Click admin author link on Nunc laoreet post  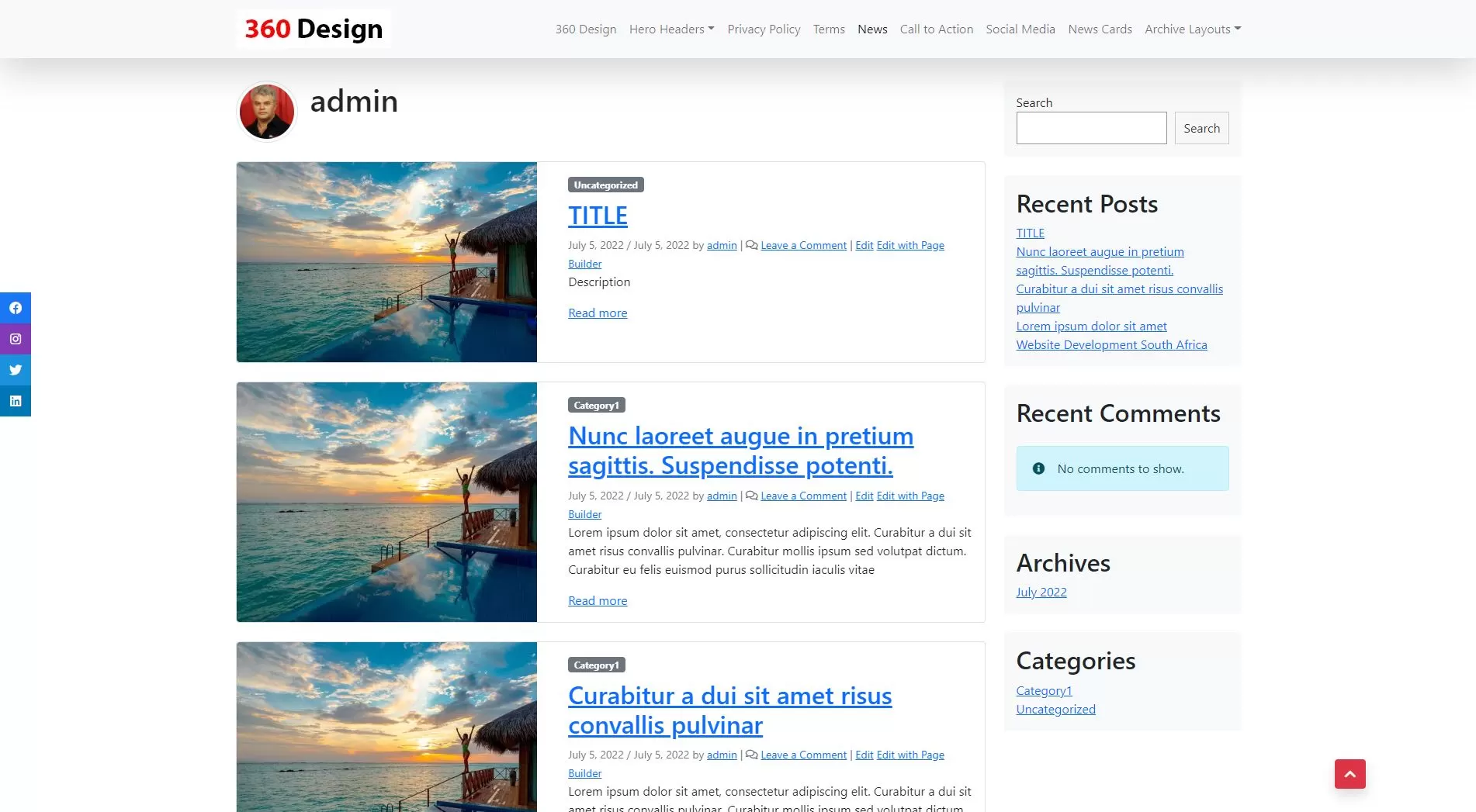pos(722,496)
